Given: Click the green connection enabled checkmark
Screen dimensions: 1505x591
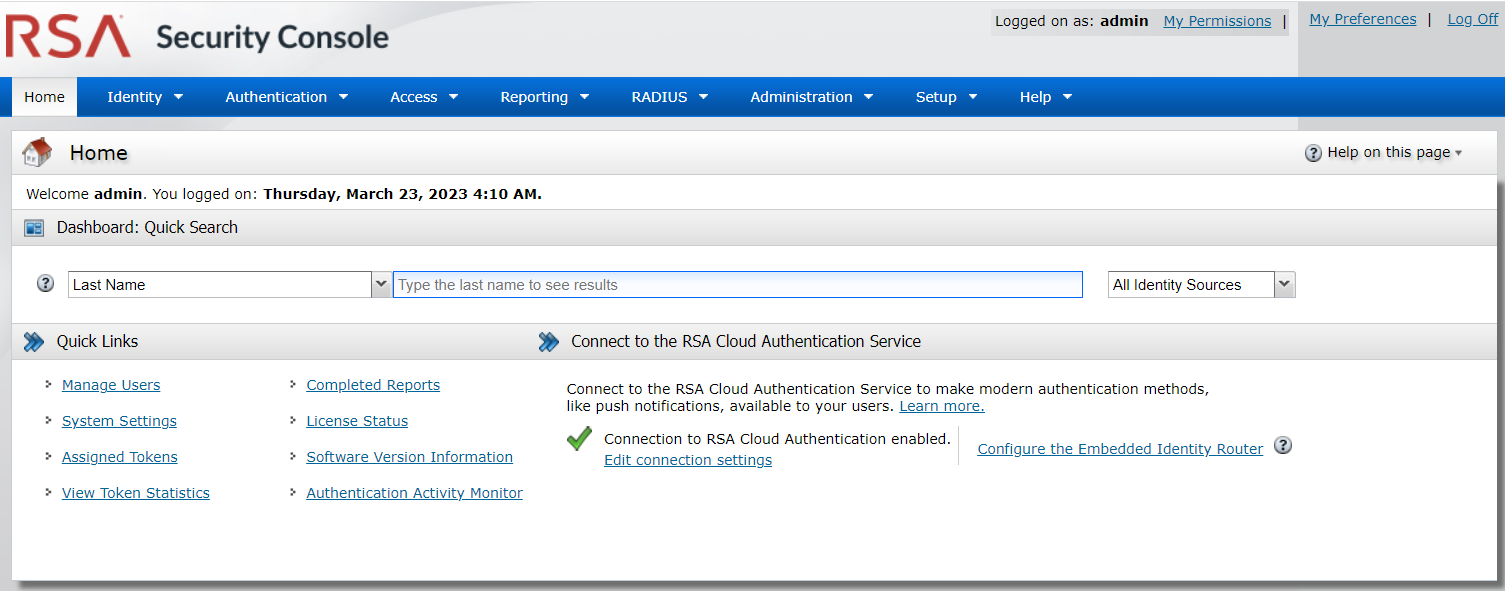Looking at the screenshot, I should 579,439.
